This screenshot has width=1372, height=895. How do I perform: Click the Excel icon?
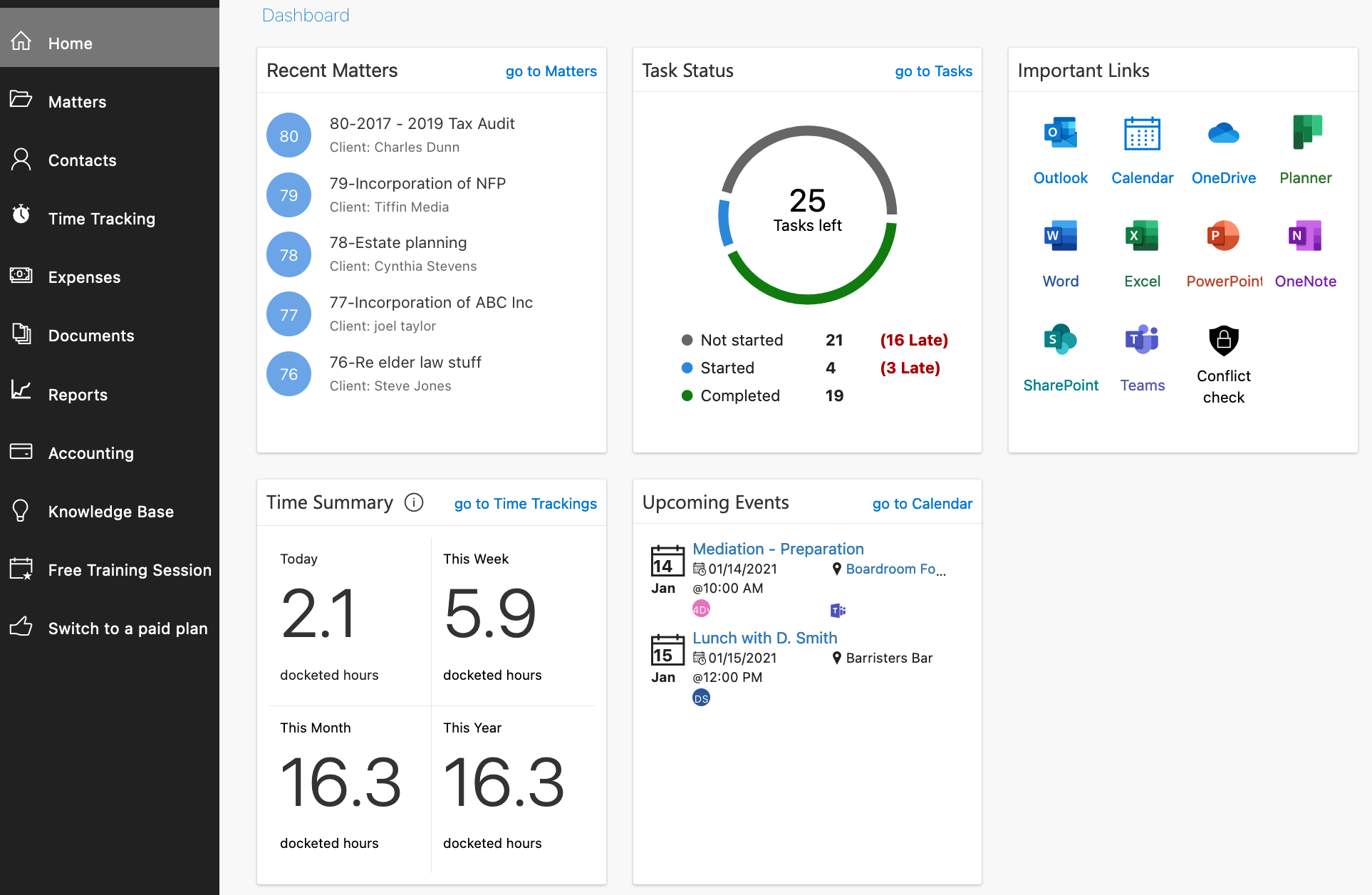(1142, 236)
